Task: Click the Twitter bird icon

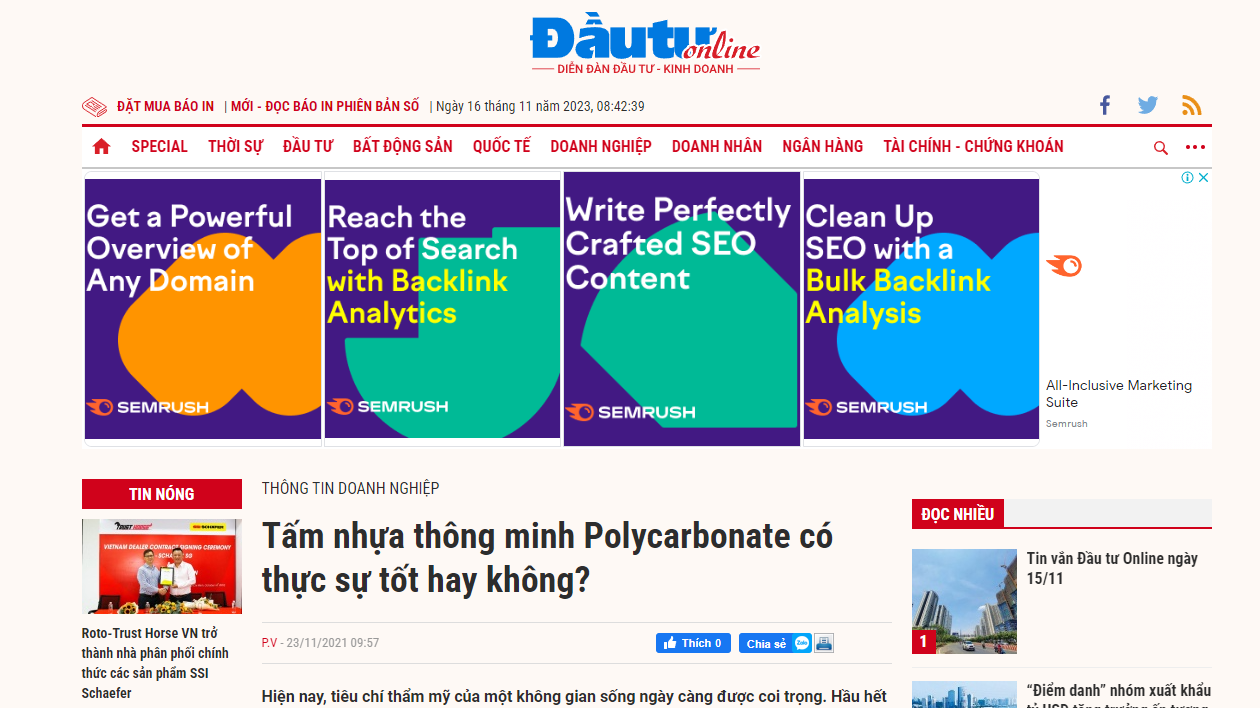Action: [1147, 105]
